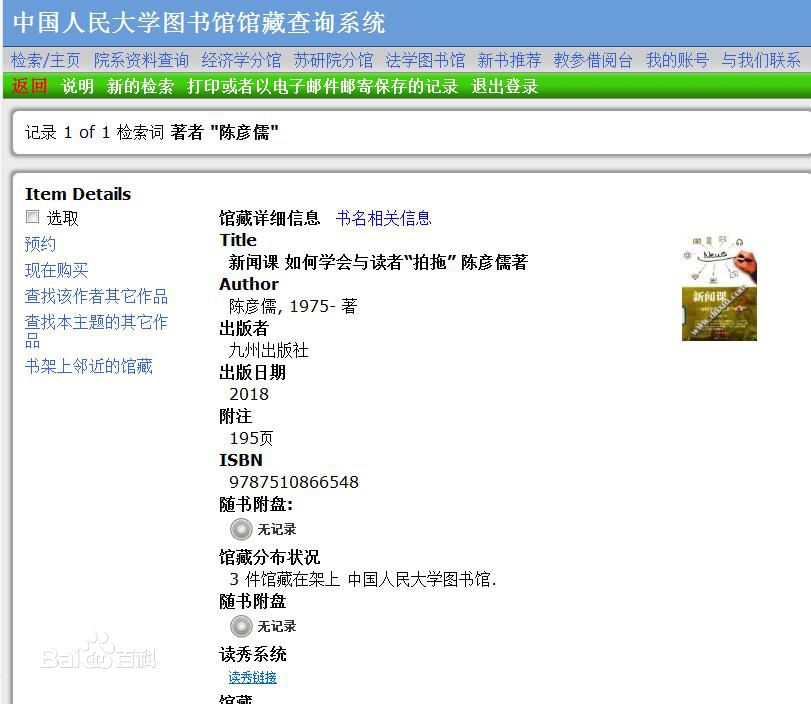Click the red 返回 button
This screenshot has width=811, height=704.
tap(29, 86)
